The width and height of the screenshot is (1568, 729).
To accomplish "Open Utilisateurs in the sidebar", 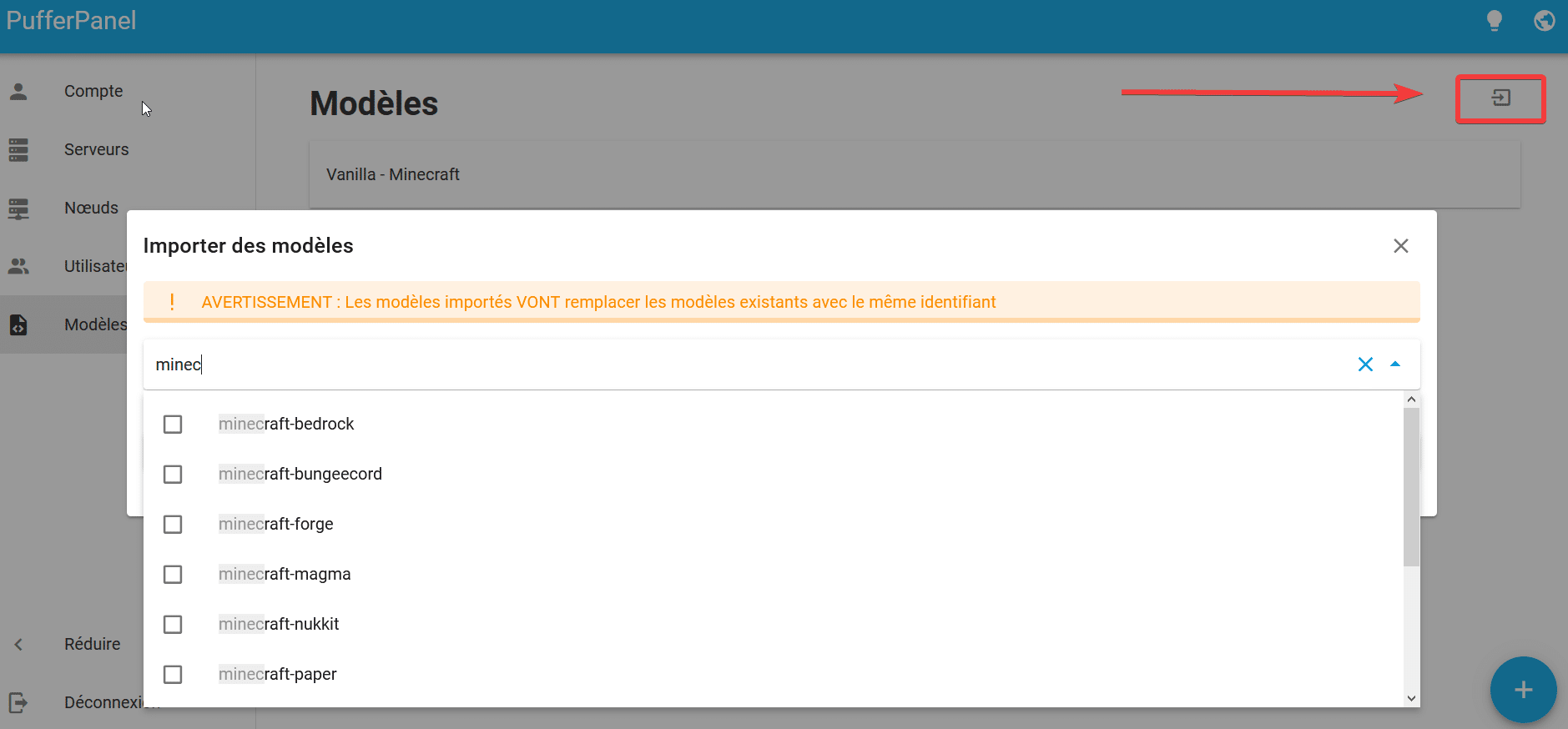I will coord(95,266).
